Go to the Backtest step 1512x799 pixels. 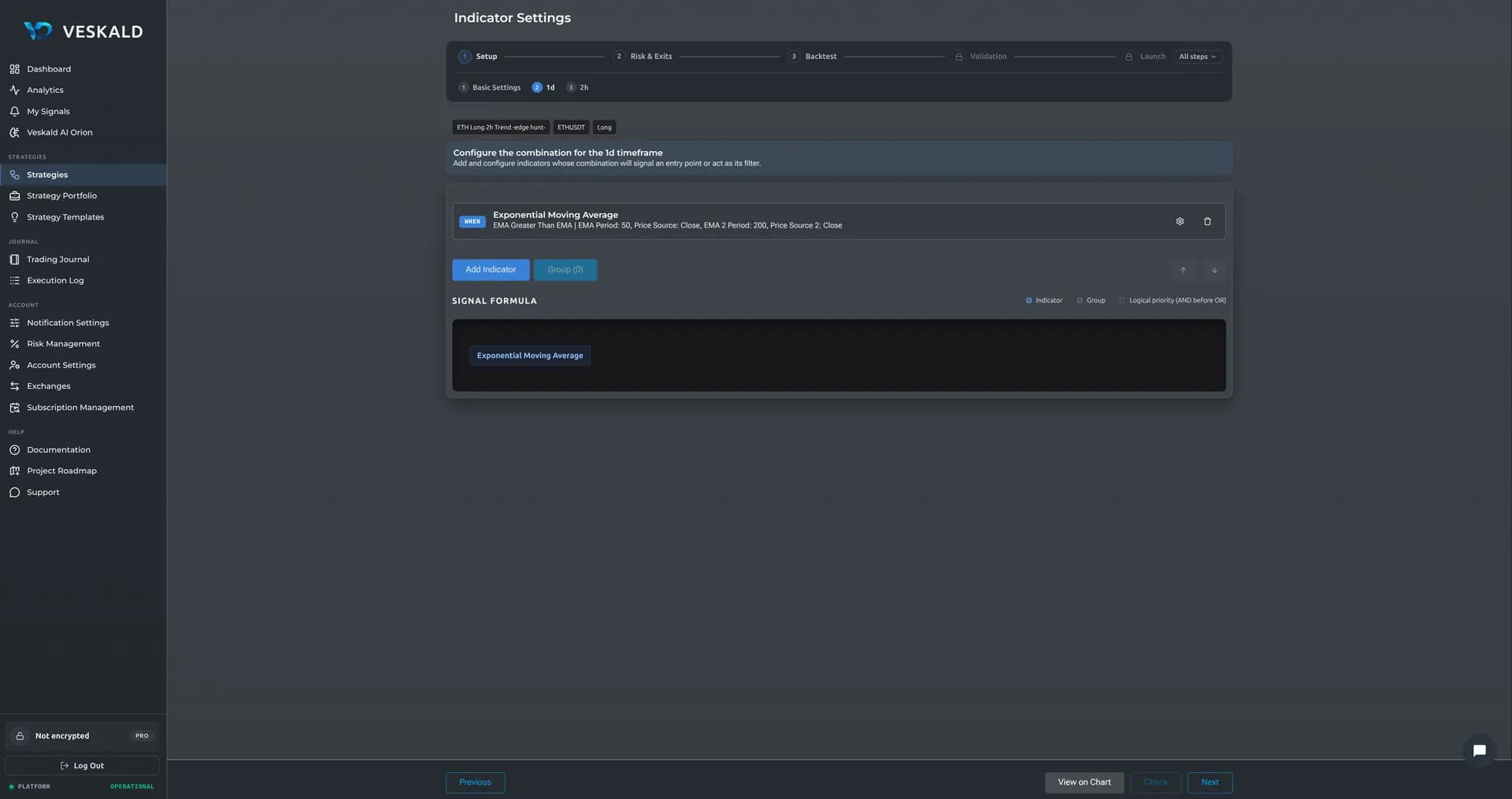813,57
